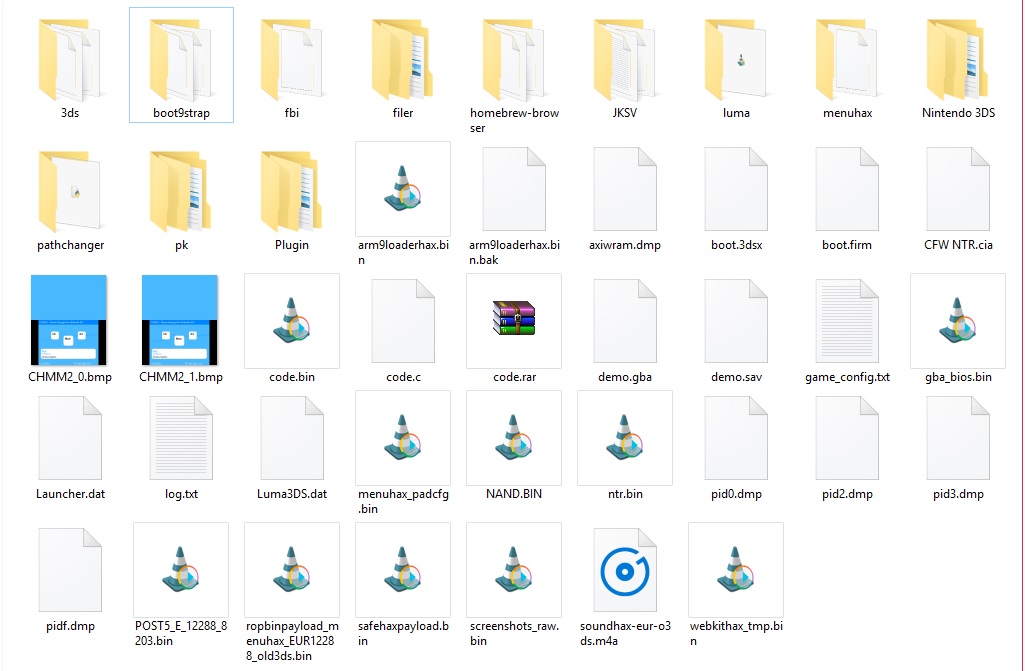Screen dimensions: 1025x671
Task: Click the arm9loaderhax.bin.bak file icon
Action: click(514, 189)
